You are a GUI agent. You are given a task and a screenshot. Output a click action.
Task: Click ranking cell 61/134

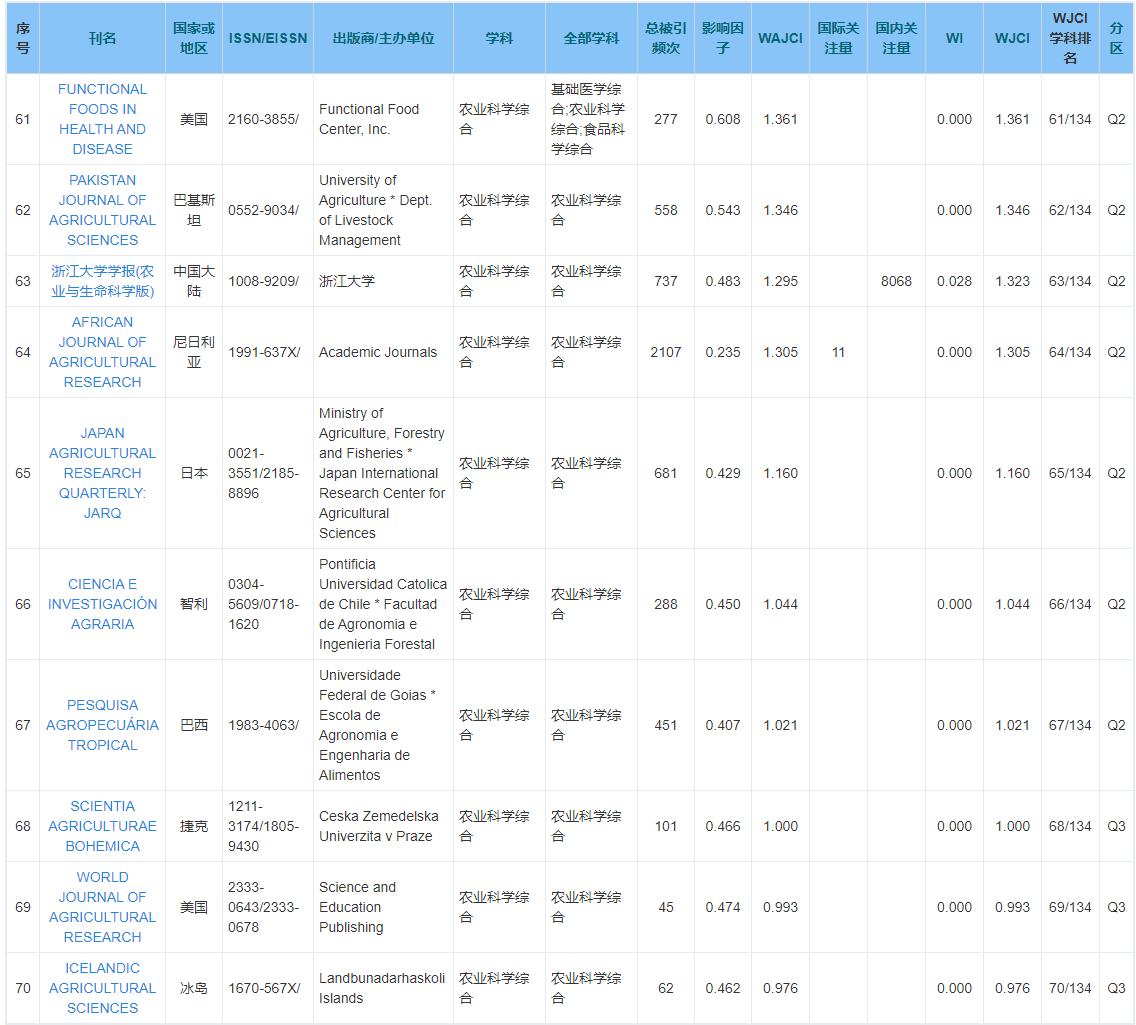(1070, 119)
